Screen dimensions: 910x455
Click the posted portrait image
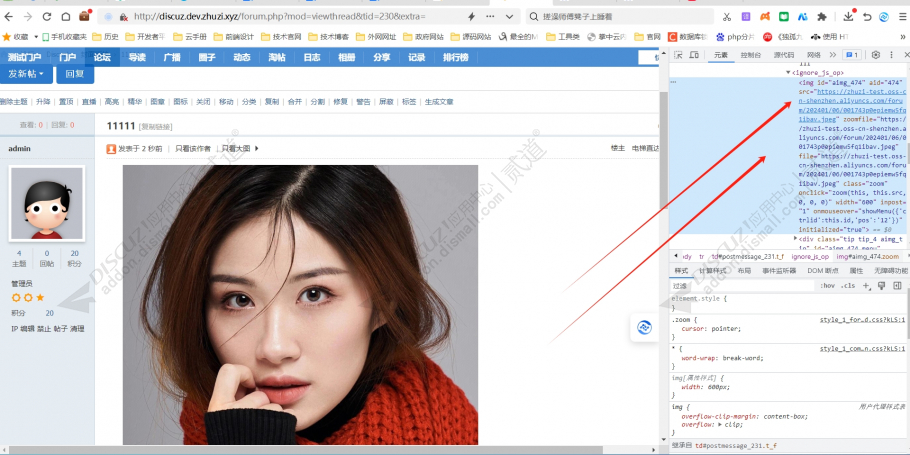click(x=300, y=305)
